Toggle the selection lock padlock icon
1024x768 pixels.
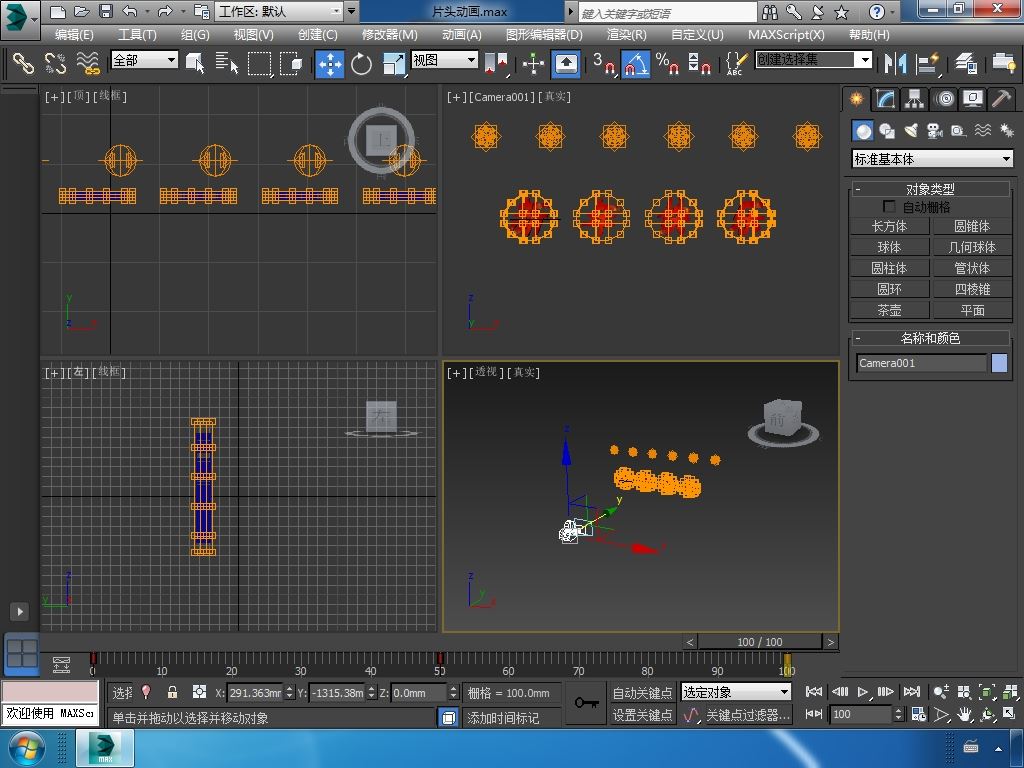[x=172, y=692]
